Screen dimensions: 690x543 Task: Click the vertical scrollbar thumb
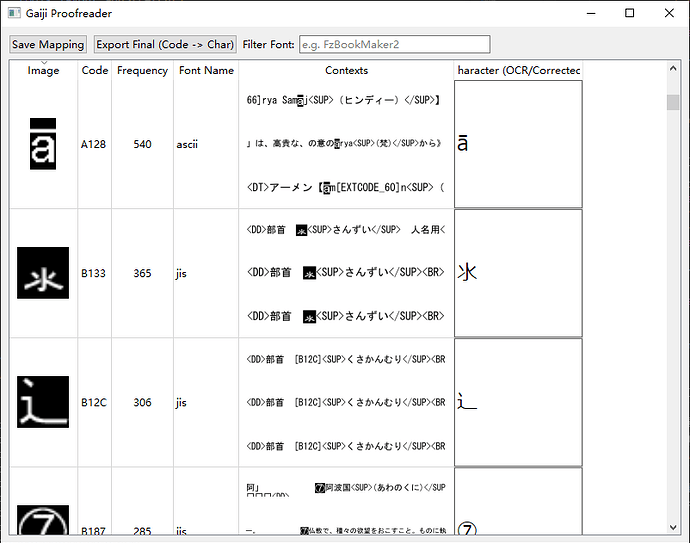[x=673, y=102]
